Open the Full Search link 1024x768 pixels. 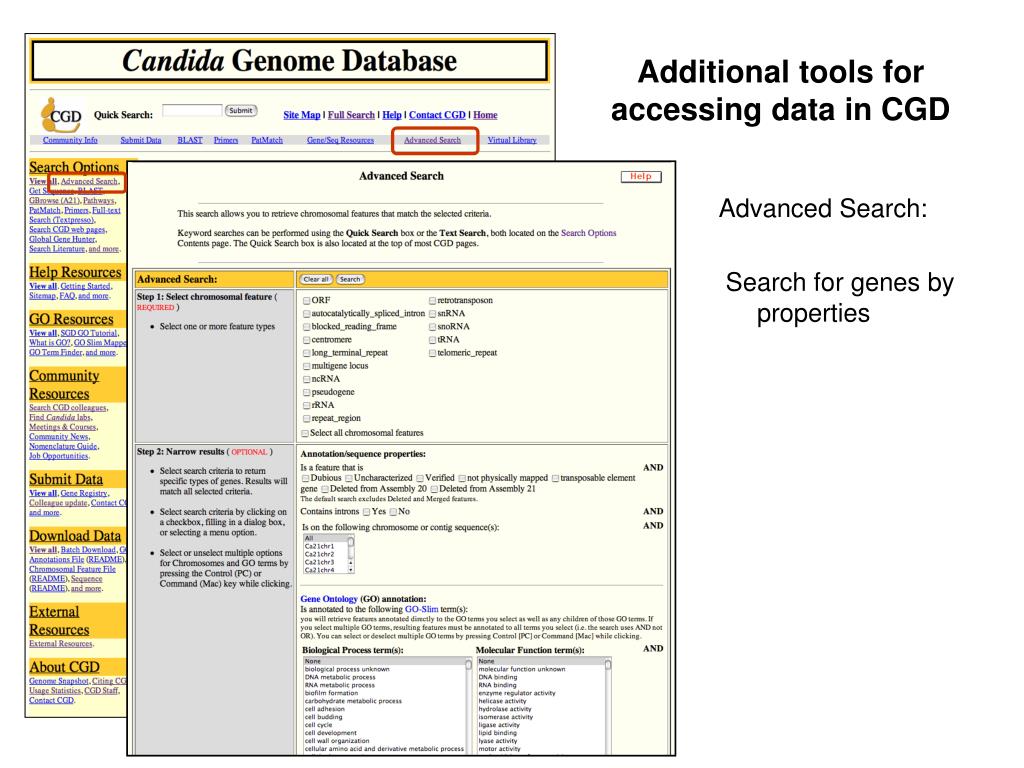tap(351, 115)
